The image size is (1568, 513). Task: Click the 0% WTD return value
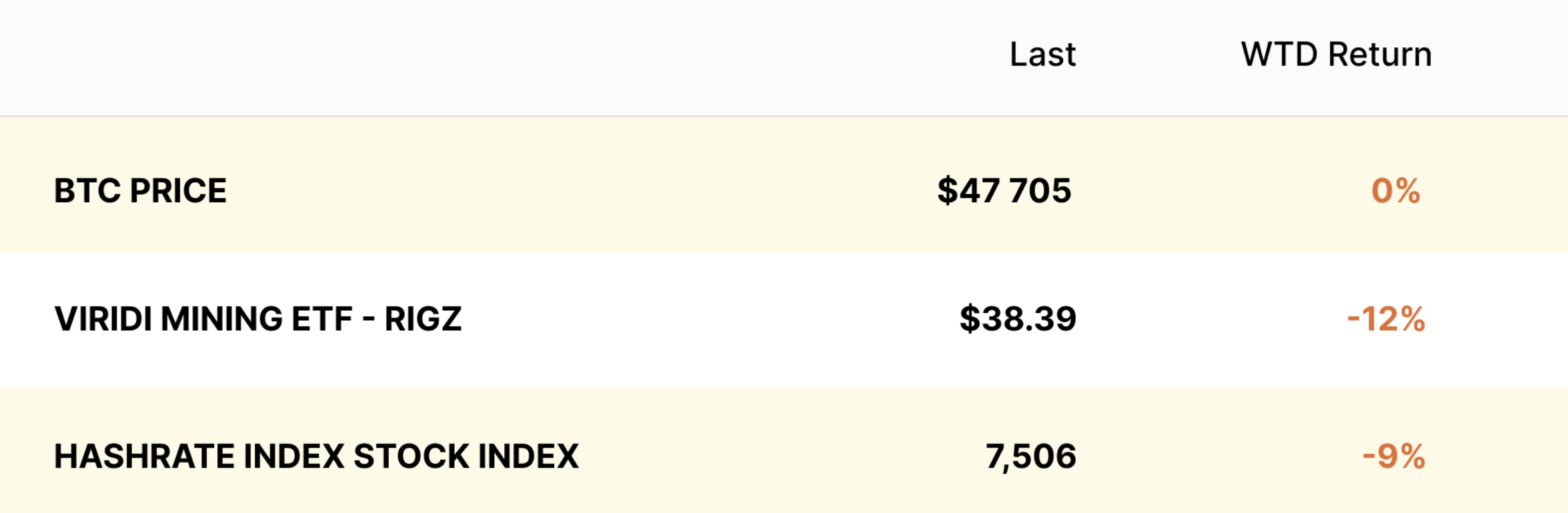(1396, 191)
